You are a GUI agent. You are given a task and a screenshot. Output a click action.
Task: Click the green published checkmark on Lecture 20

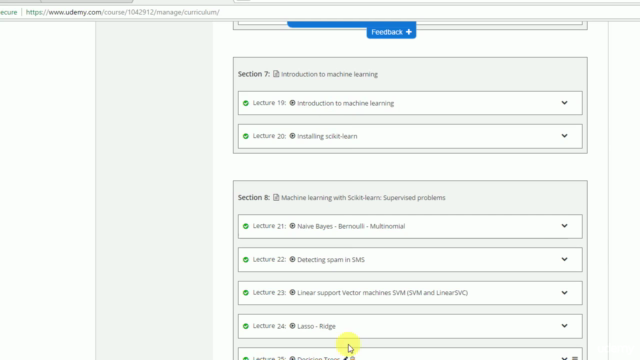click(x=246, y=136)
